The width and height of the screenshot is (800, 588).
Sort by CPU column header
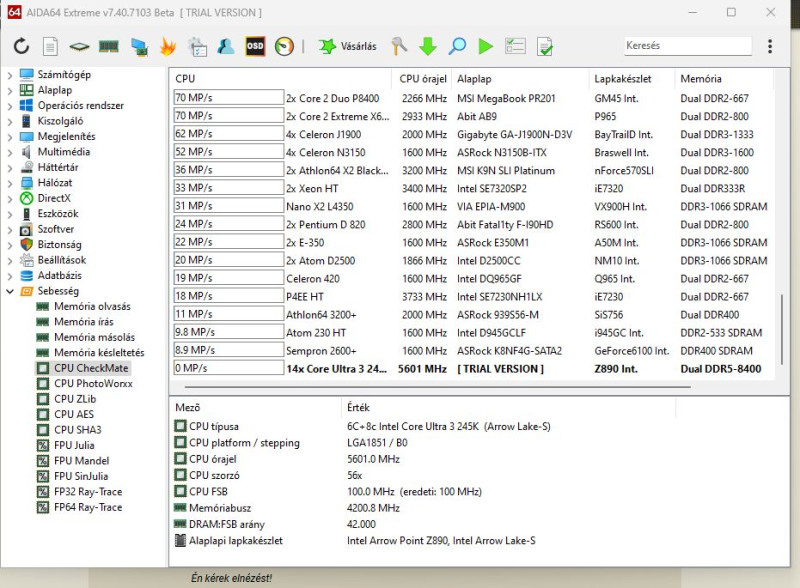point(282,79)
